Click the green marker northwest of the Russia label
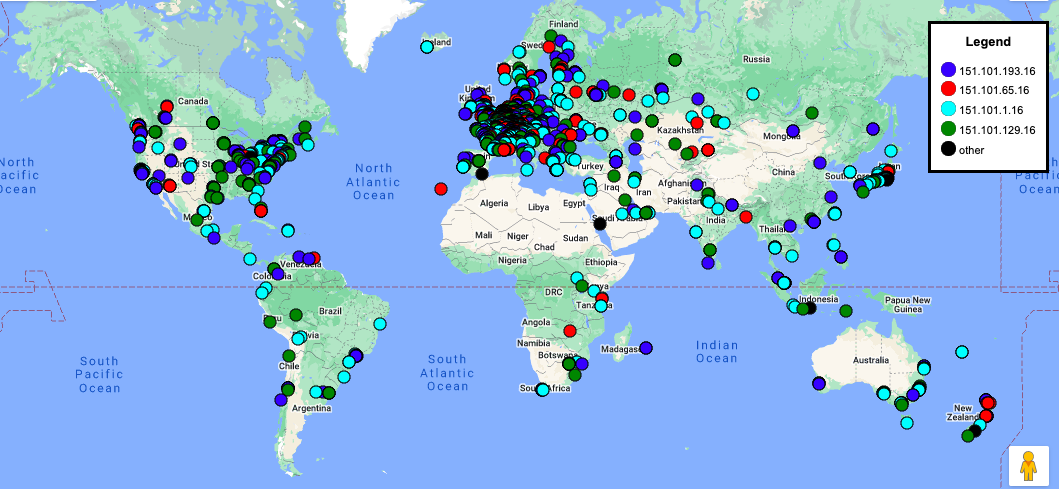Image resolution: width=1059 pixels, height=489 pixels. coord(675,59)
